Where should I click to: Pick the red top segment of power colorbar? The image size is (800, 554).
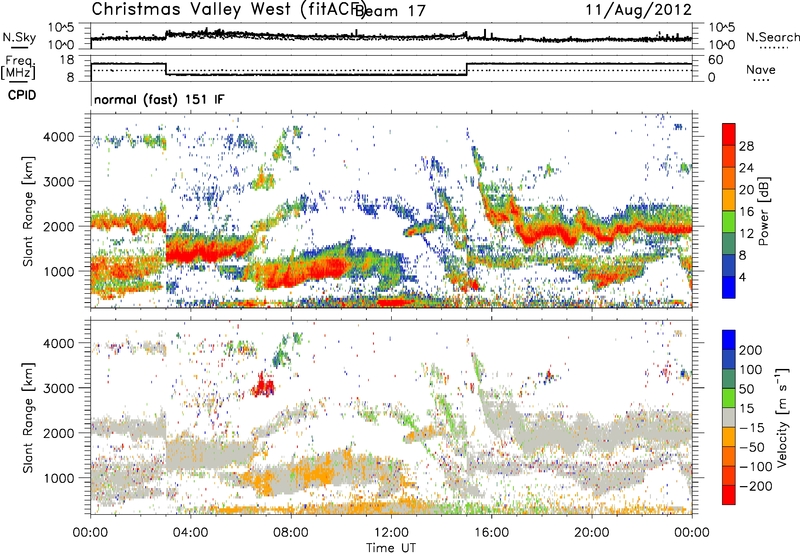tap(729, 135)
